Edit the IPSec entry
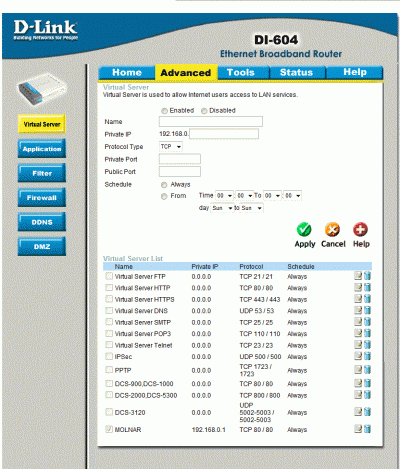 tap(358, 356)
